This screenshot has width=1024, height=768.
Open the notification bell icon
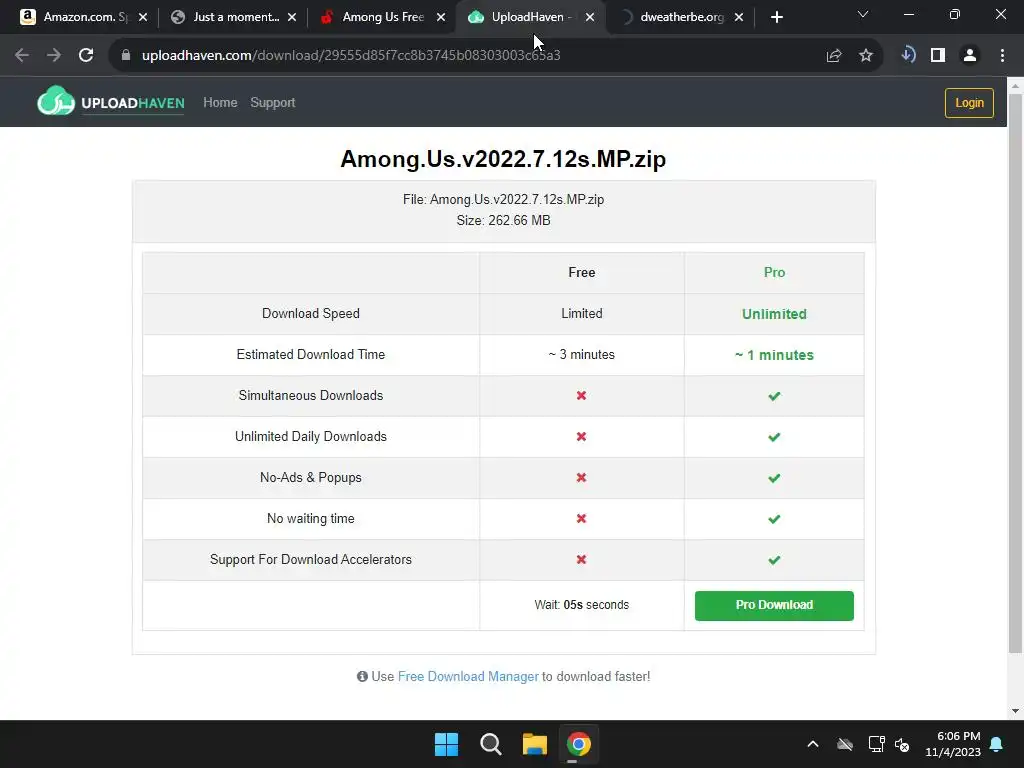click(997, 744)
